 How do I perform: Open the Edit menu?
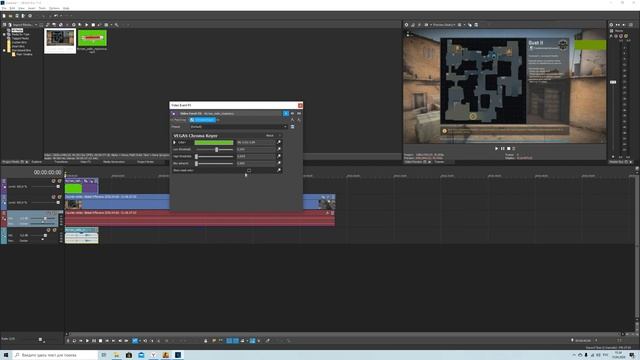[12, 8]
